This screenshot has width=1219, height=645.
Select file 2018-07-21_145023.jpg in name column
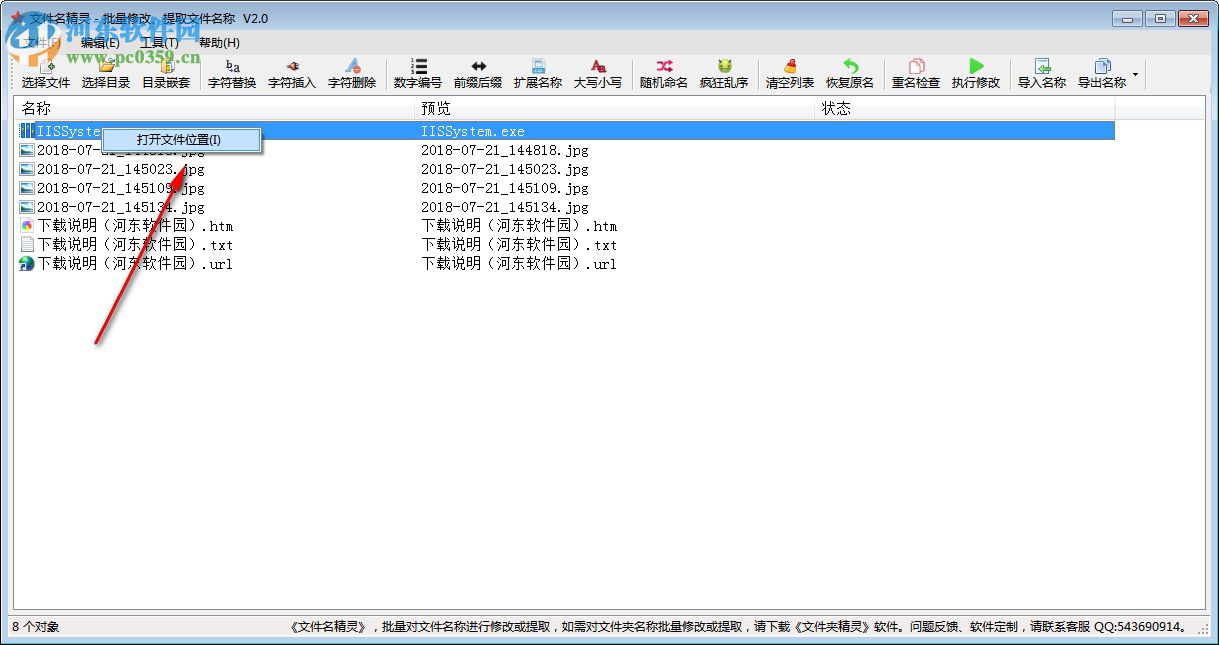[x=121, y=169]
